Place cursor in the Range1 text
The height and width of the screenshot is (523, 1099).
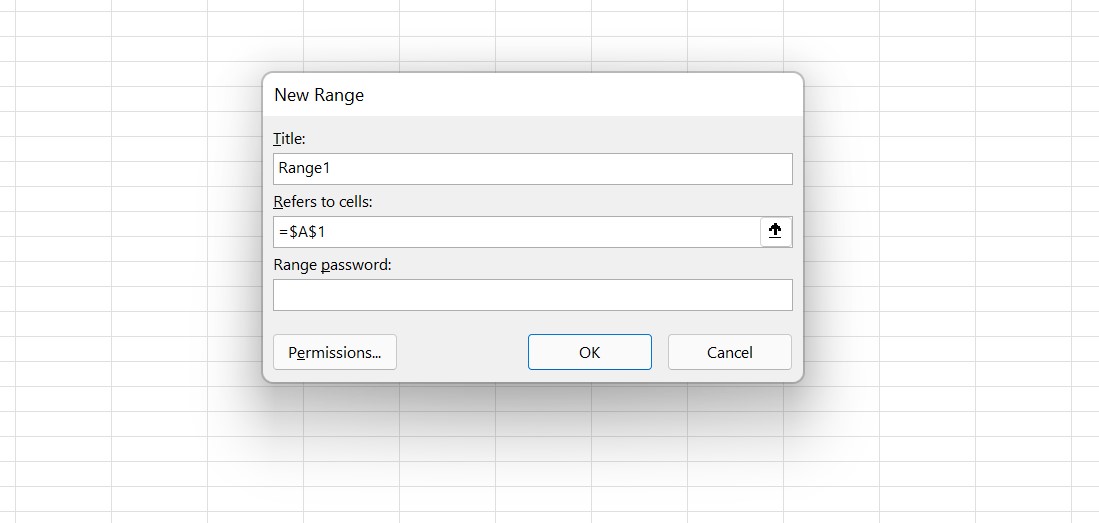click(304, 168)
